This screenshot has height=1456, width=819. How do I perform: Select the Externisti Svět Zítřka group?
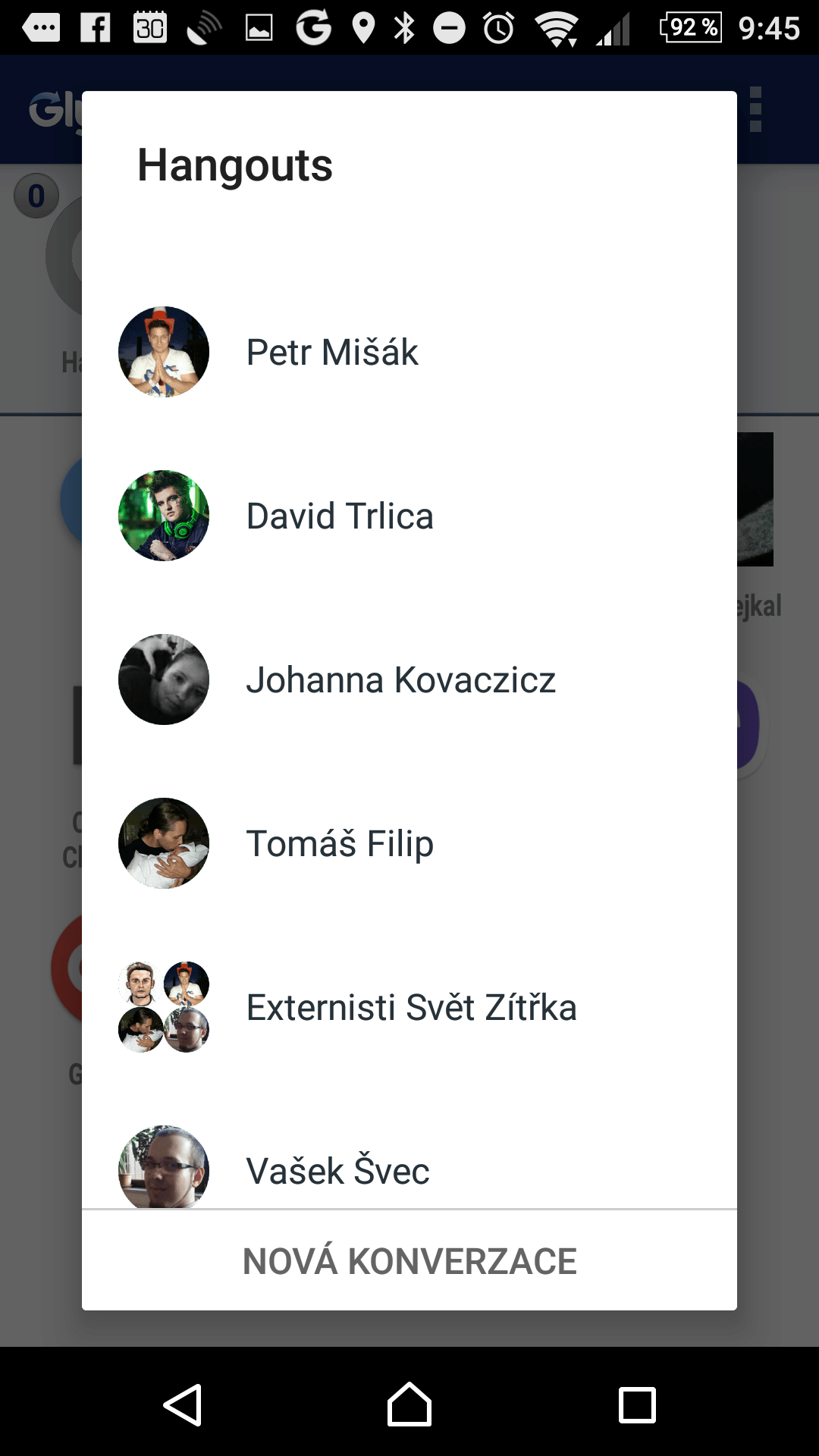point(409,1007)
